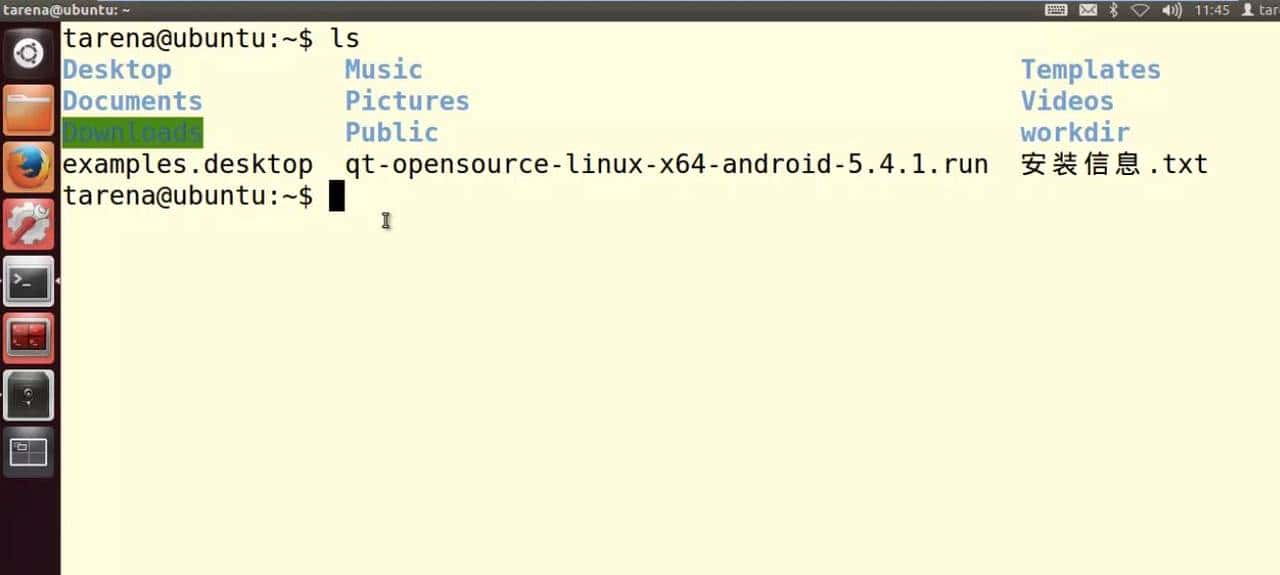Click the terminal prompt cursor block
Screen dimensions: 1280x575
[x=337, y=196]
